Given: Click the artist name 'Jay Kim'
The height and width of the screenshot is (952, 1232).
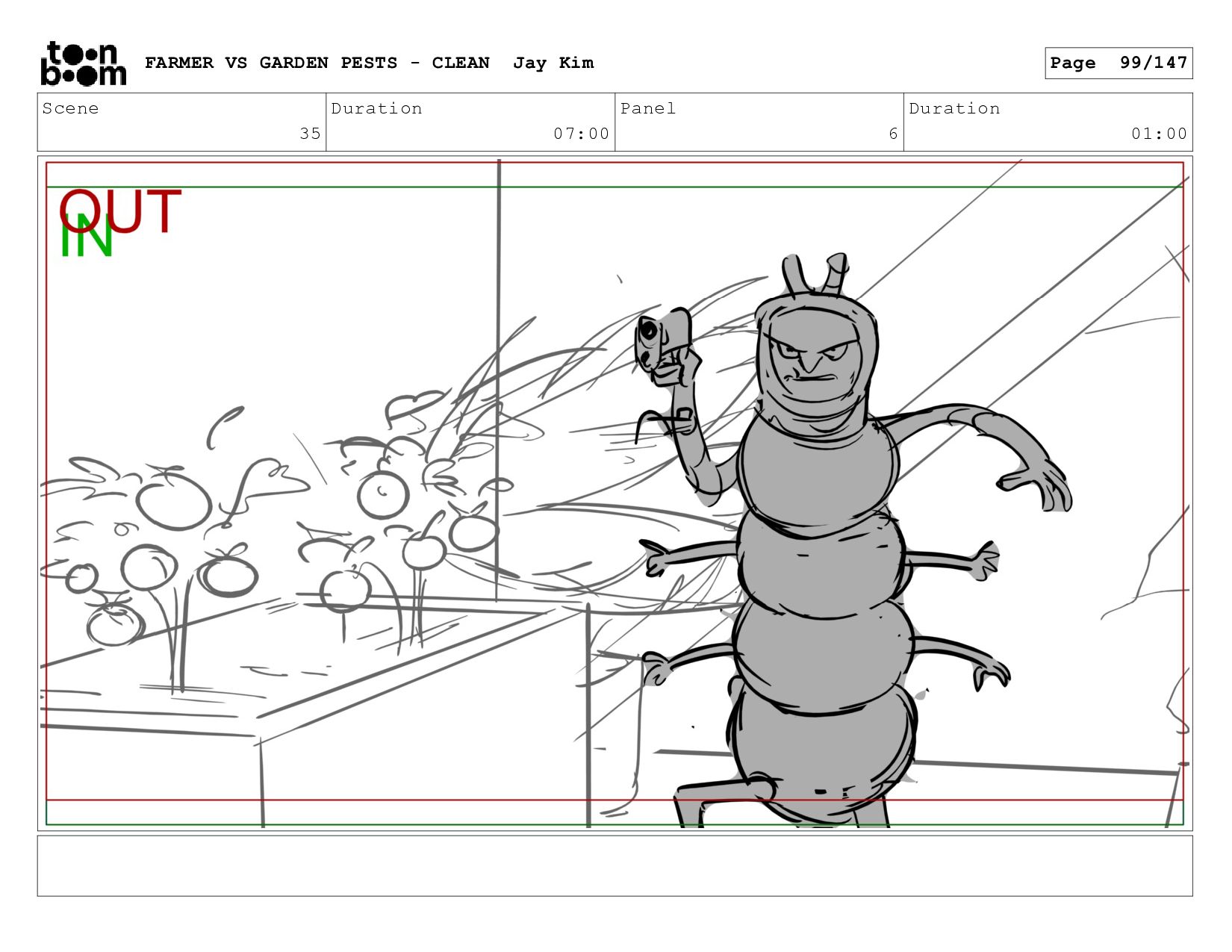Looking at the screenshot, I should tap(553, 63).
